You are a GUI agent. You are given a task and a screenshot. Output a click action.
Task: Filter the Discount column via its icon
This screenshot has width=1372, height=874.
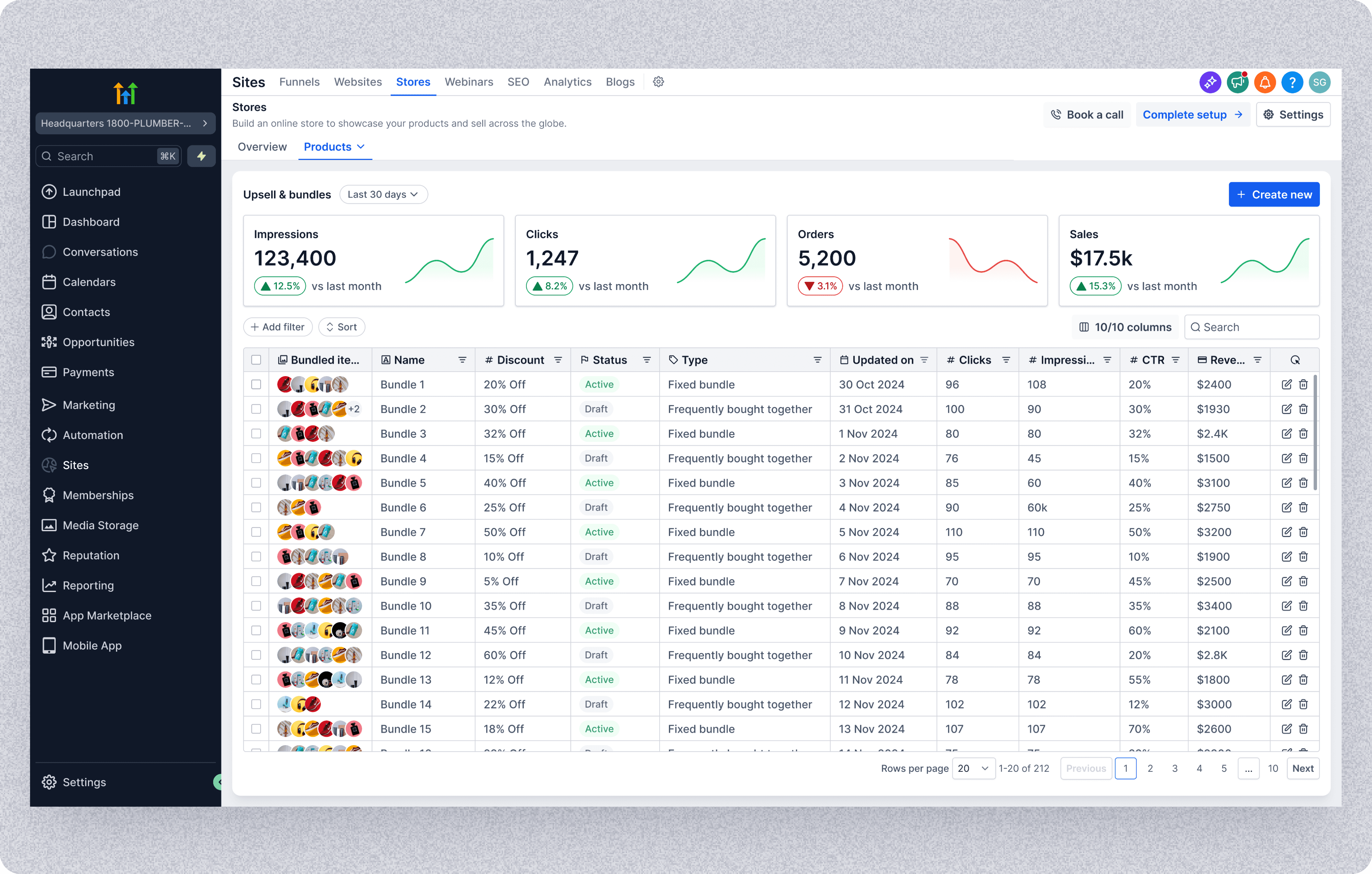[x=558, y=360]
